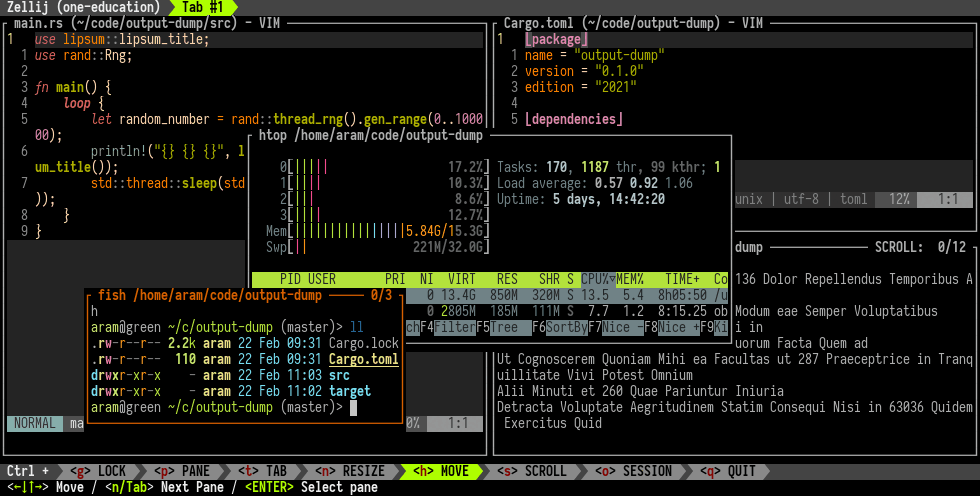The width and height of the screenshot is (980, 496).
Task: Click the SHR column header in htop
Action: coord(549,279)
